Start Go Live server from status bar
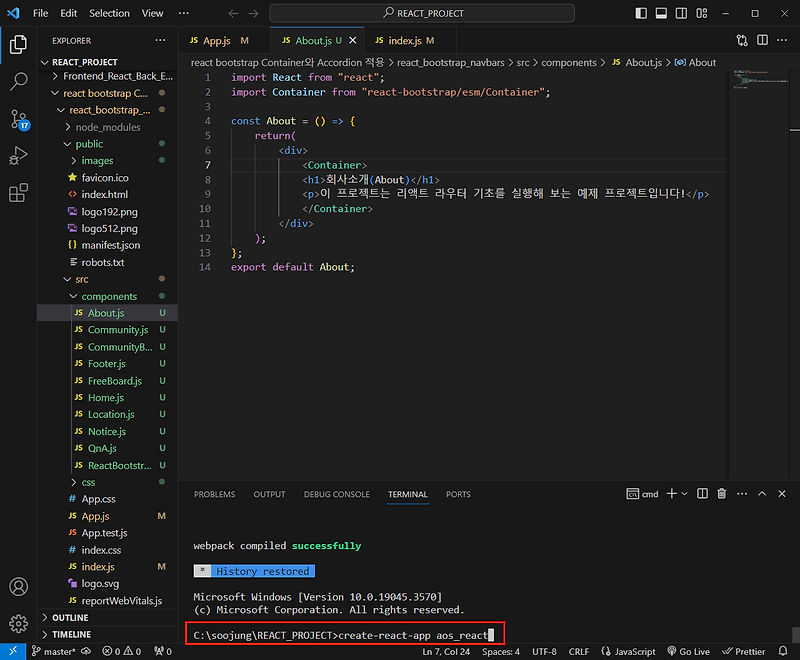The width and height of the screenshot is (800, 660). 688,651
